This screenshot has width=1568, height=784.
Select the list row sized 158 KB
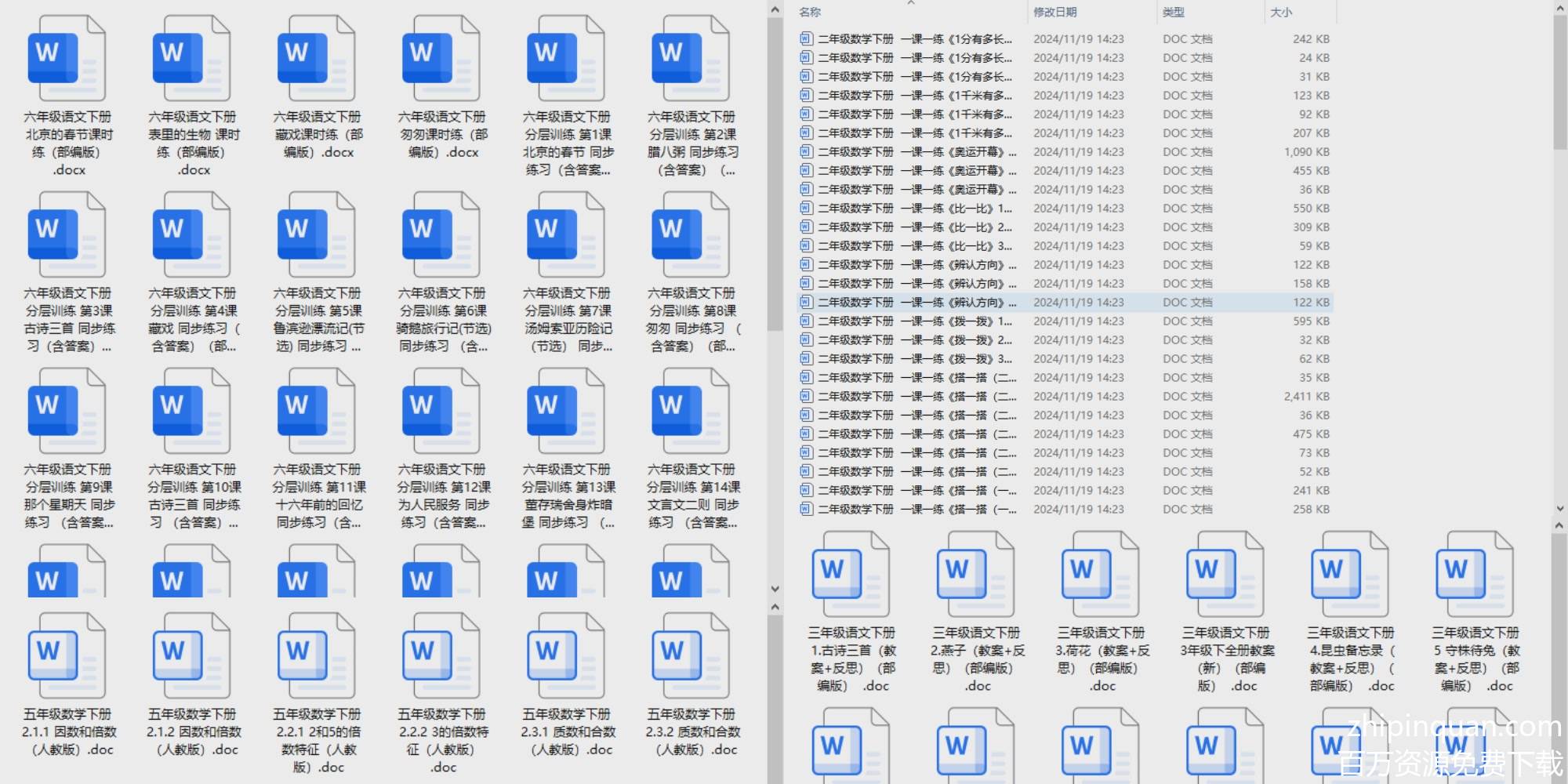[x=1065, y=283]
